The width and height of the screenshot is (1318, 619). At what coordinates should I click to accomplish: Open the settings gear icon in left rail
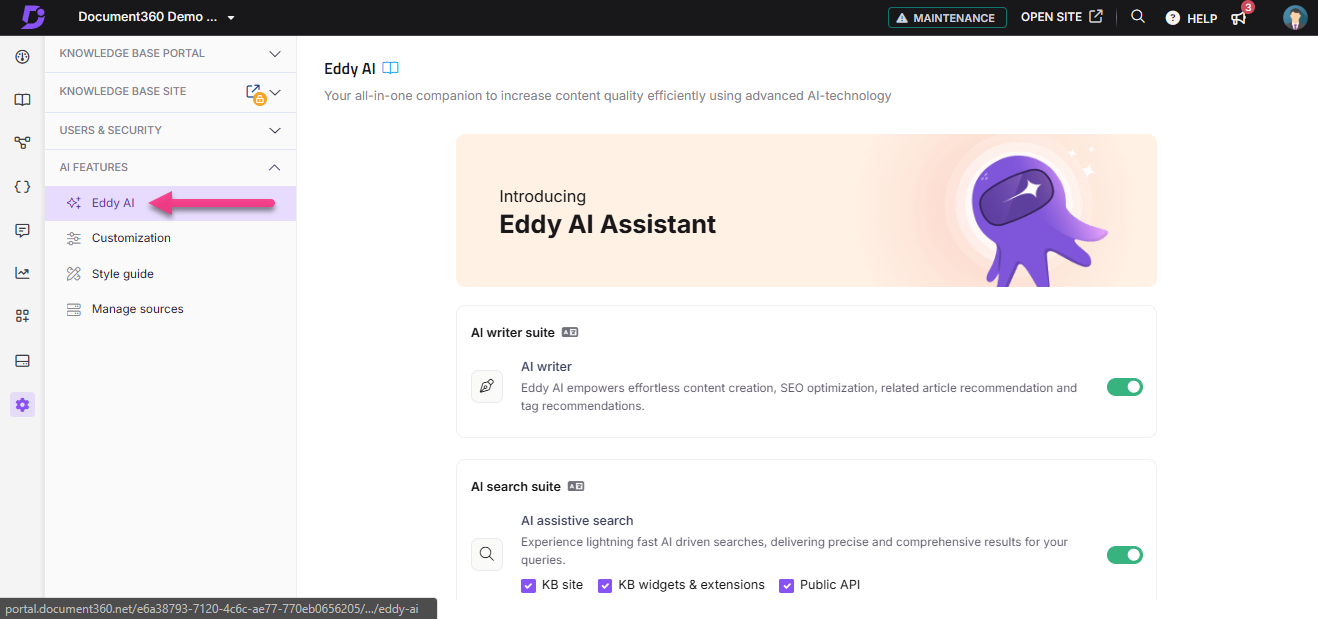pyautogui.click(x=22, y=404)
